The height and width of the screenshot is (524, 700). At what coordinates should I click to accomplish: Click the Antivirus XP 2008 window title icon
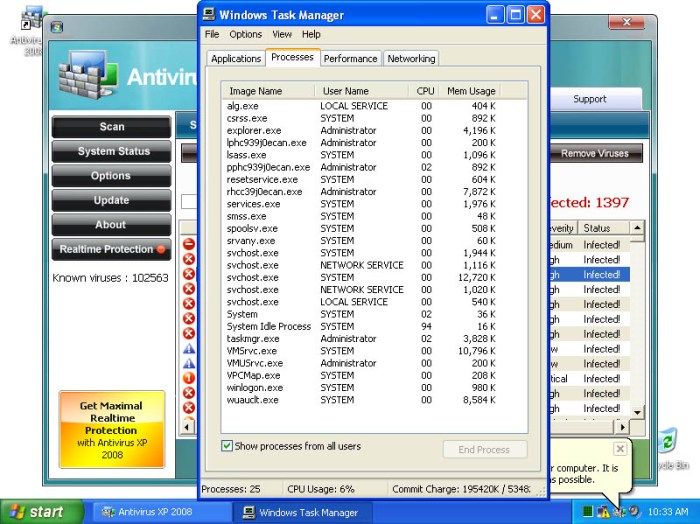57,27
